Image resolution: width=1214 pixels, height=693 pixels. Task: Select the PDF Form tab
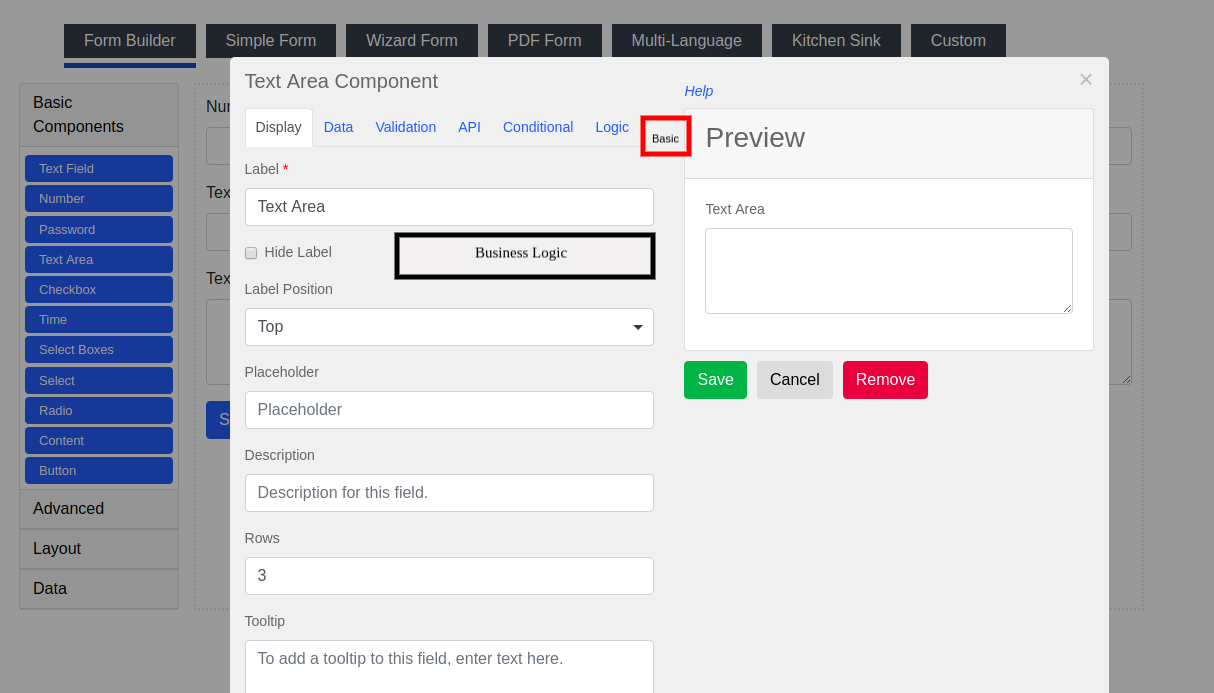544,40
